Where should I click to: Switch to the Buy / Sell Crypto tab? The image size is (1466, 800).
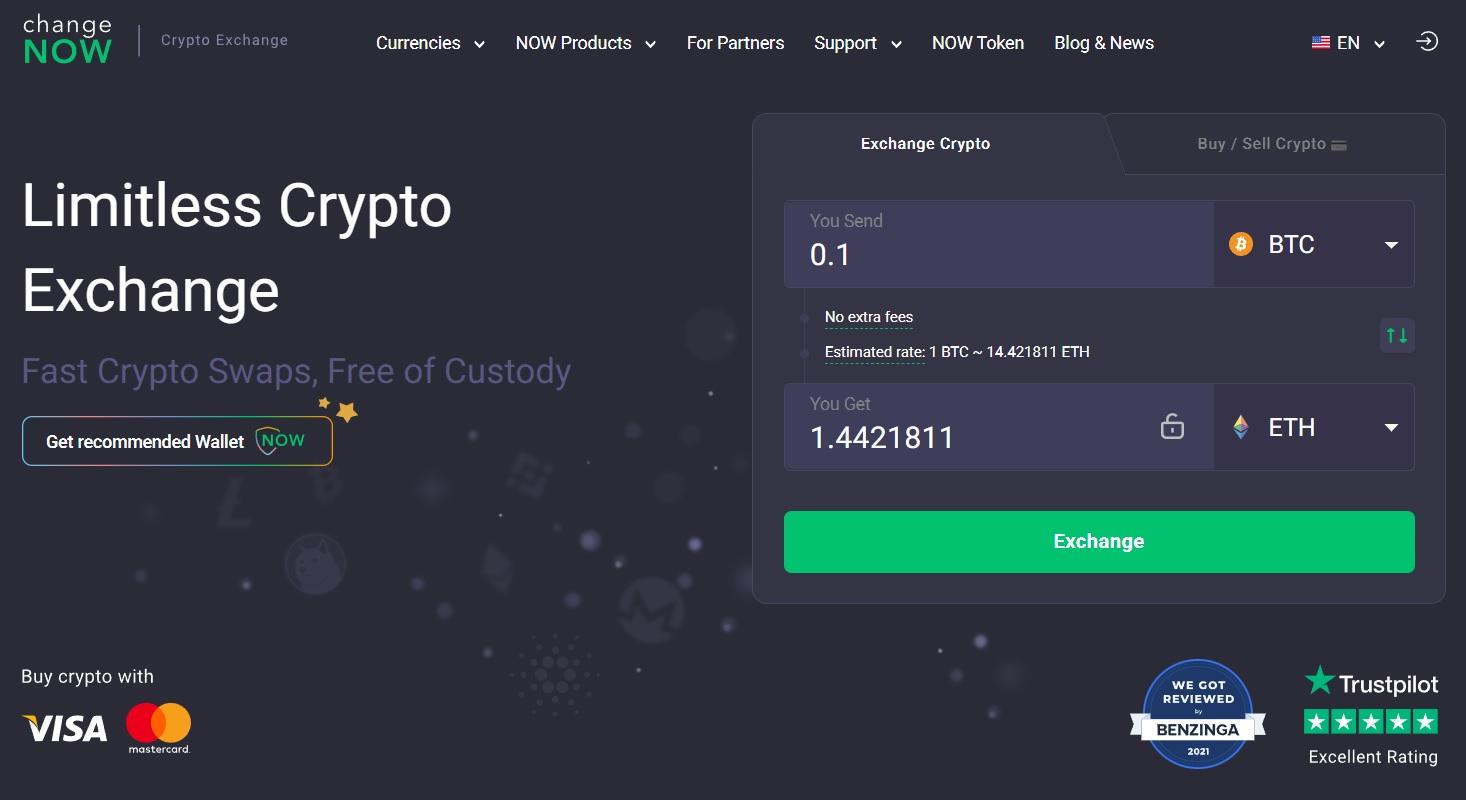[1272, 144]
